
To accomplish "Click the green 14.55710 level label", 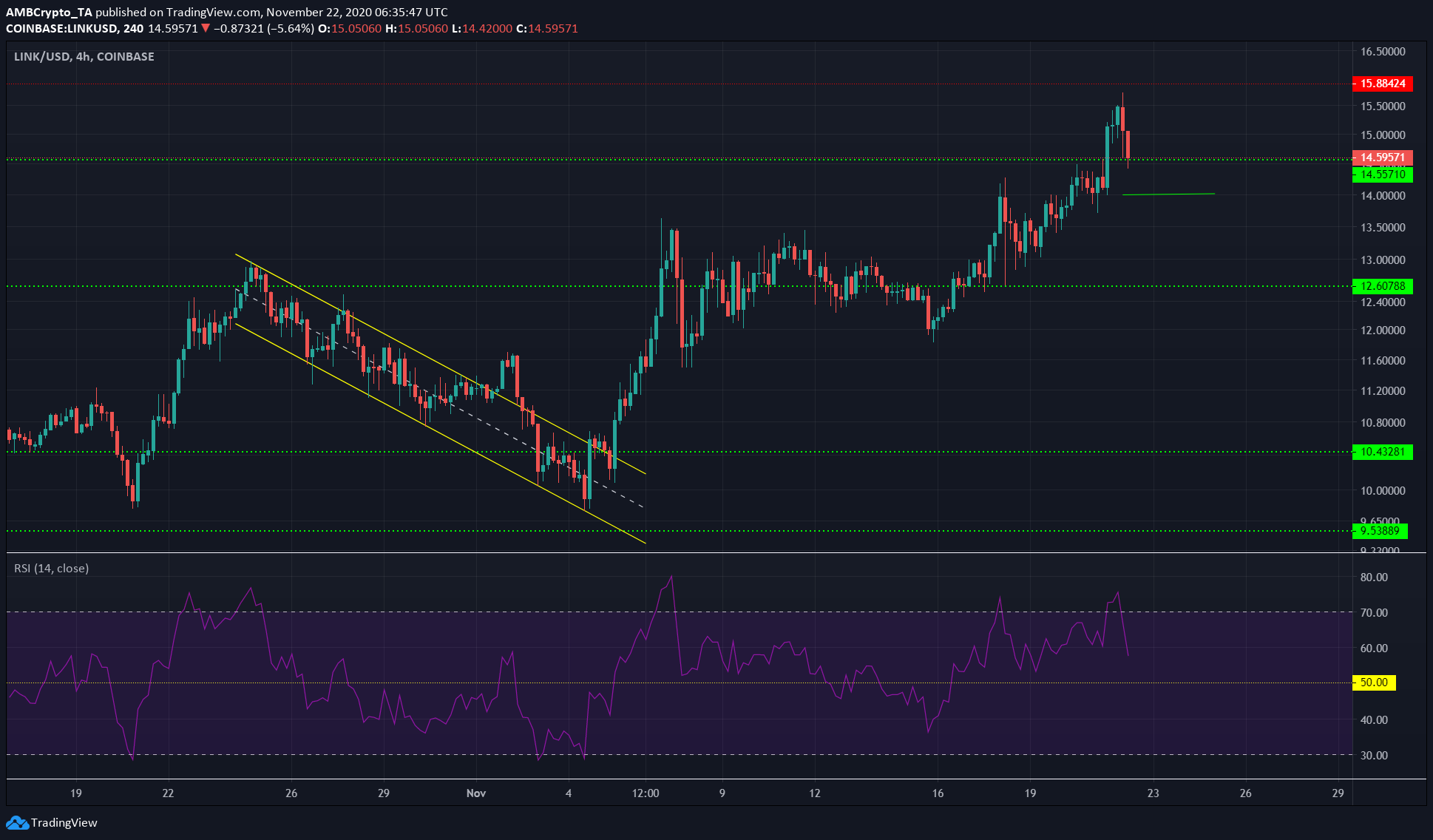I will [x=1382, y=175].
